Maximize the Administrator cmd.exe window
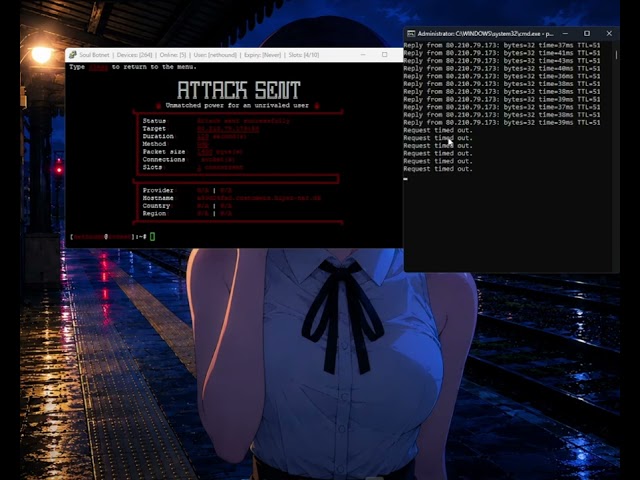 click(x=587, y=33)
